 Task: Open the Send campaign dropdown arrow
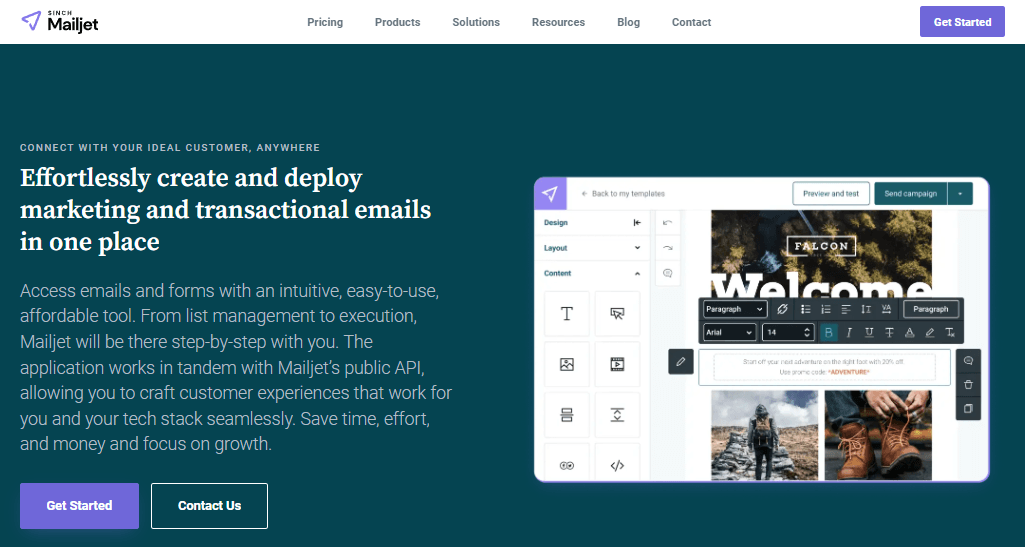[x=960, y=193]
